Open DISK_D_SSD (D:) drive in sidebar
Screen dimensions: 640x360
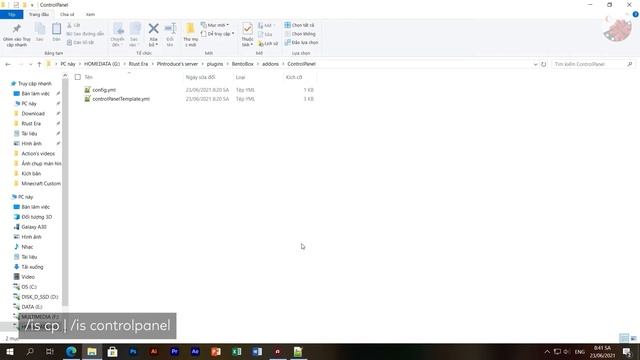tap(39, 297)
